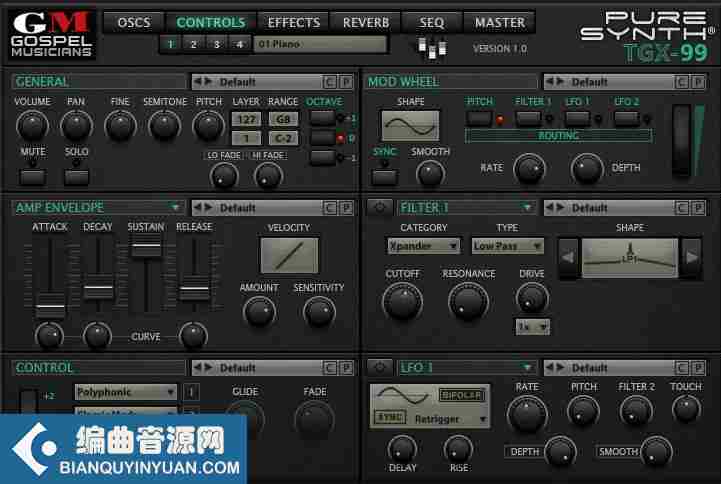Click General preset copy C button

[329, 82]
